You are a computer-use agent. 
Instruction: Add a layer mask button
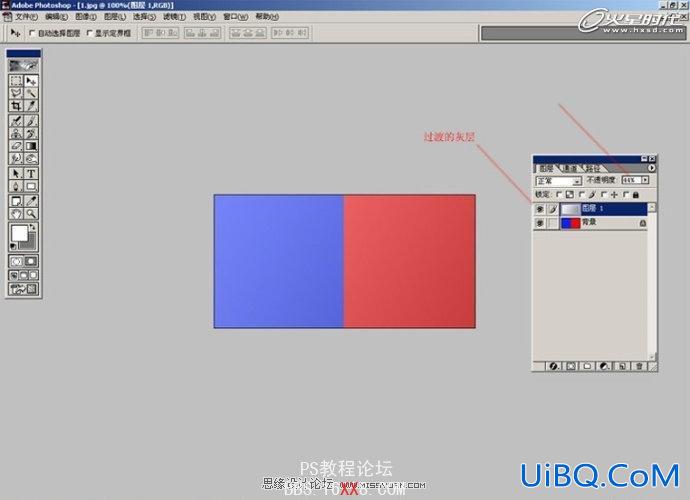[x=571, y=366]
